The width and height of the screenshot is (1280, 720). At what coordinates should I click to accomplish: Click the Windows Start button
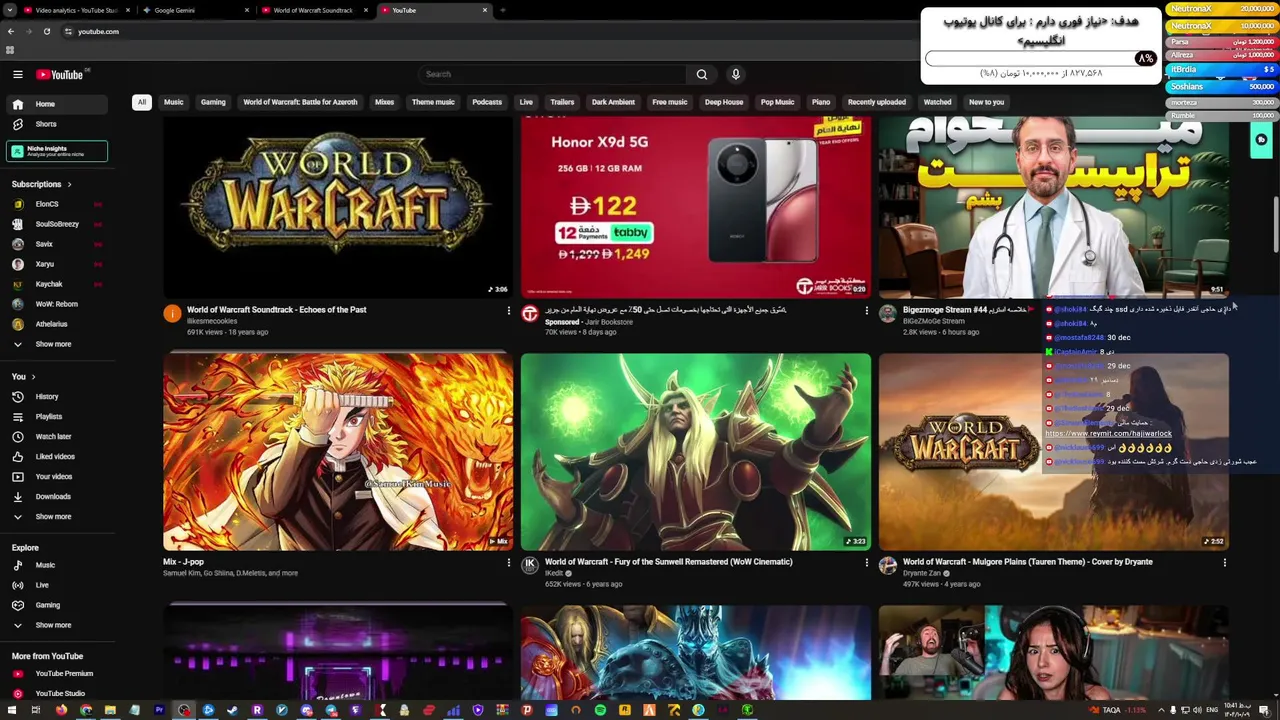11,710
